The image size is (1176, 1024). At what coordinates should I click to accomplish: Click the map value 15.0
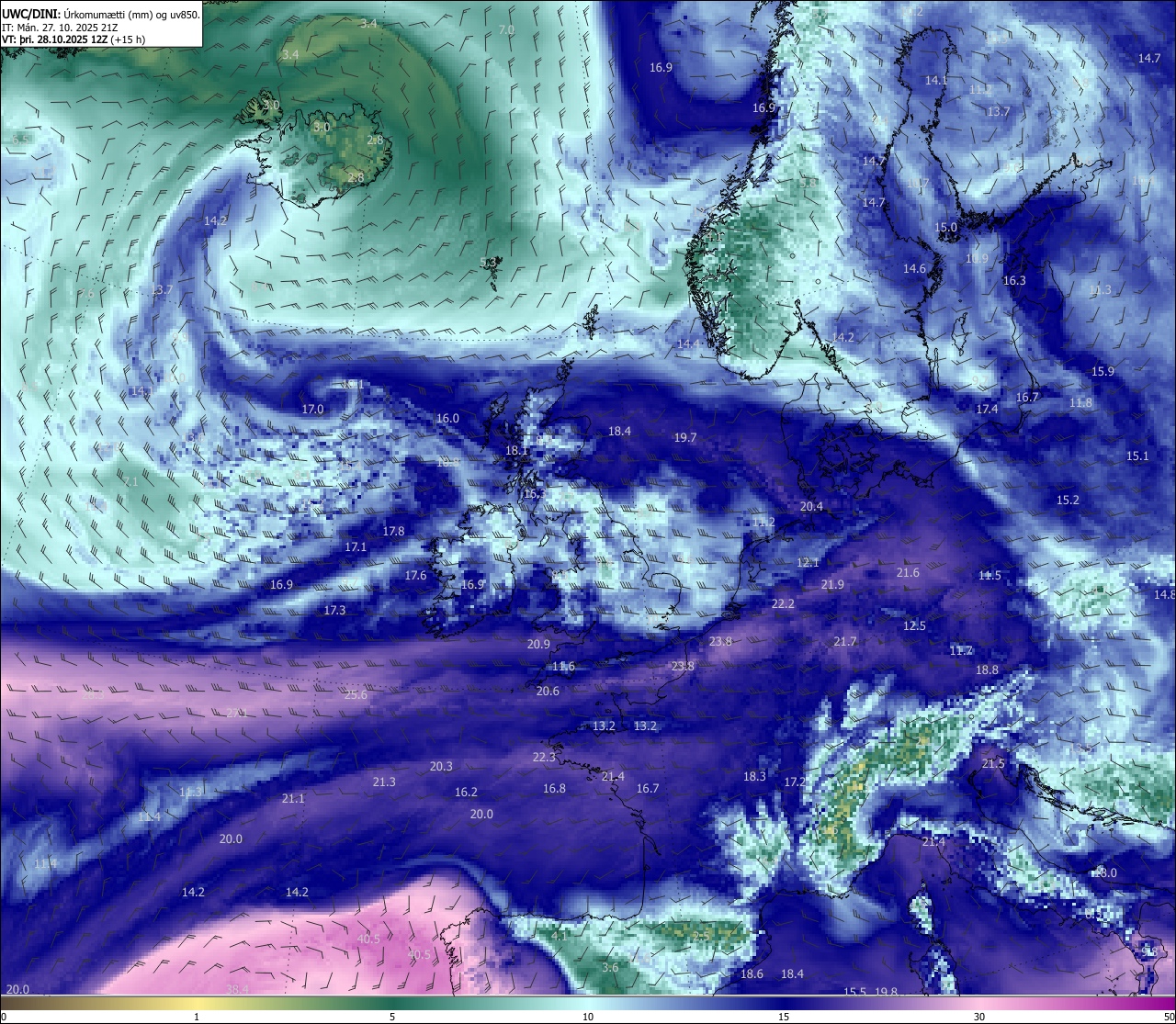pyautogui.click(x=945, y=227)
